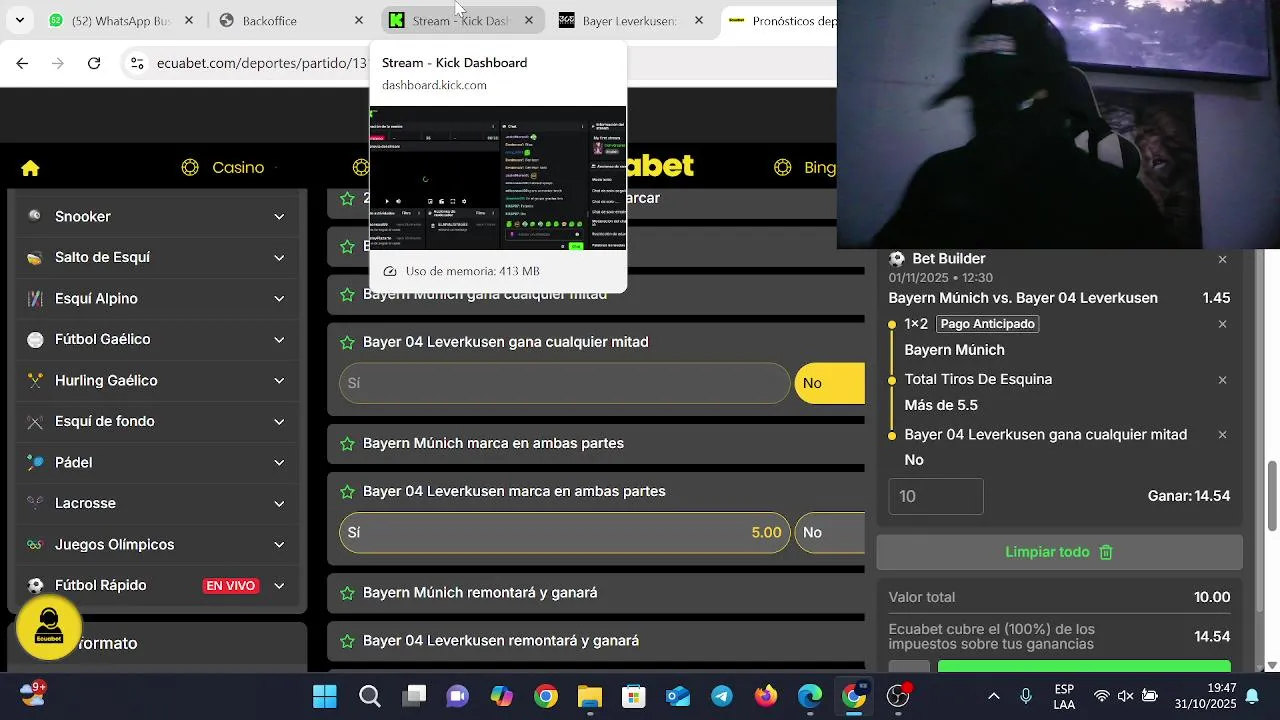
Task: Open the Ecuabet live support chat bubble
Action: tap(49, 626)
